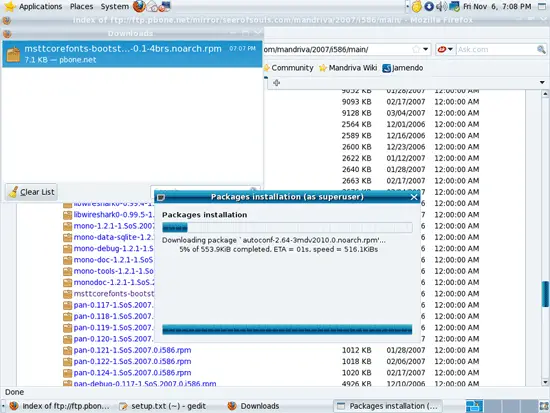This screenshot has height=413, width=550.
Task: Click the package icon beside mono-doc
Action: 67,260
